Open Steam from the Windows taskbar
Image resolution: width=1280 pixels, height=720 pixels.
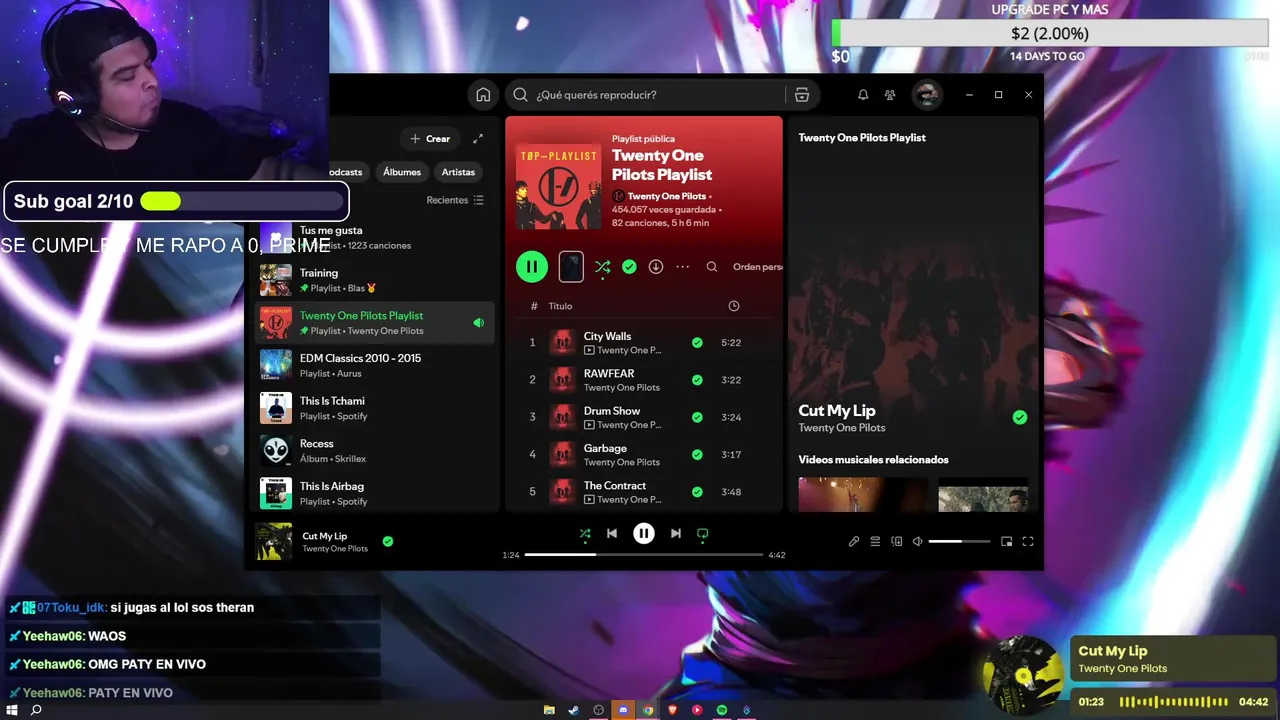click(x=574, y=710)
